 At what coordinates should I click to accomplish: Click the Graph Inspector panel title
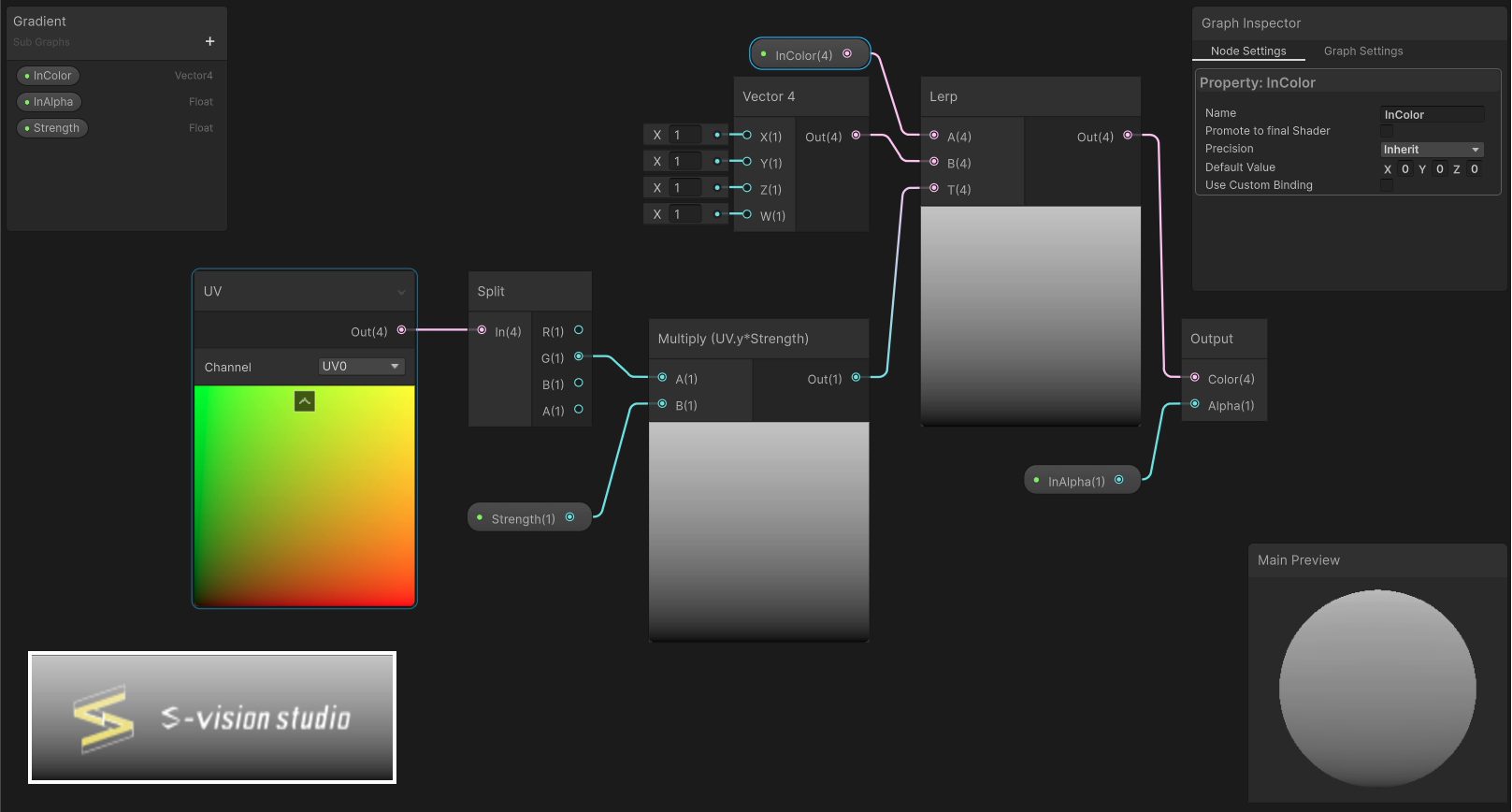point(1251,23)
